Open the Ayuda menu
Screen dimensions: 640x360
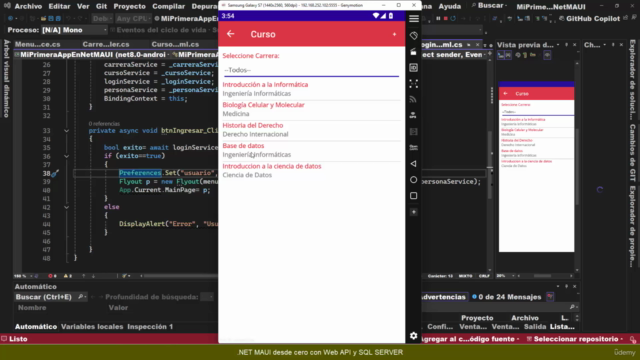(x=450, y=7)
